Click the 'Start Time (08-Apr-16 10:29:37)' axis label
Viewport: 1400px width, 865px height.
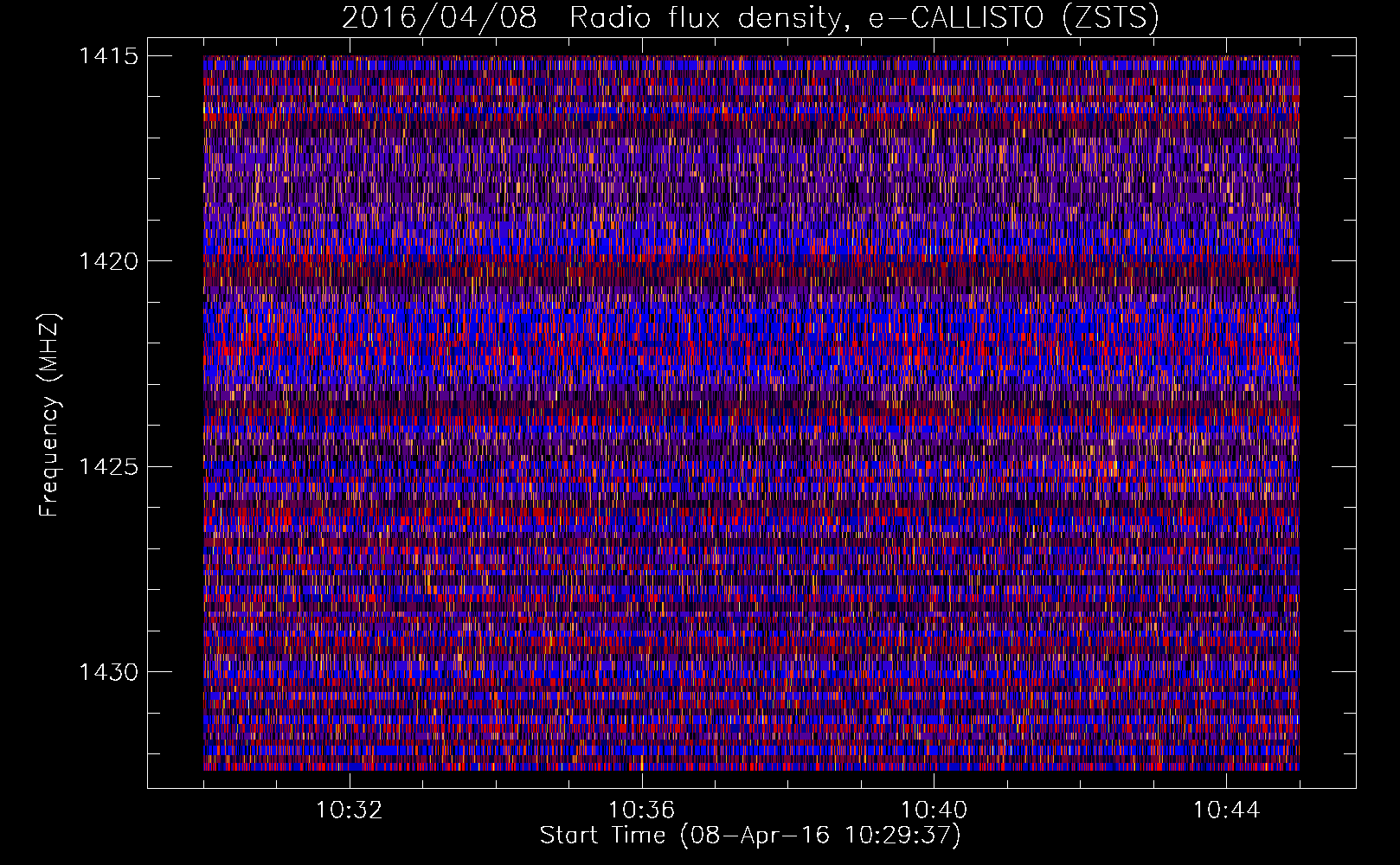click(750, 836)
